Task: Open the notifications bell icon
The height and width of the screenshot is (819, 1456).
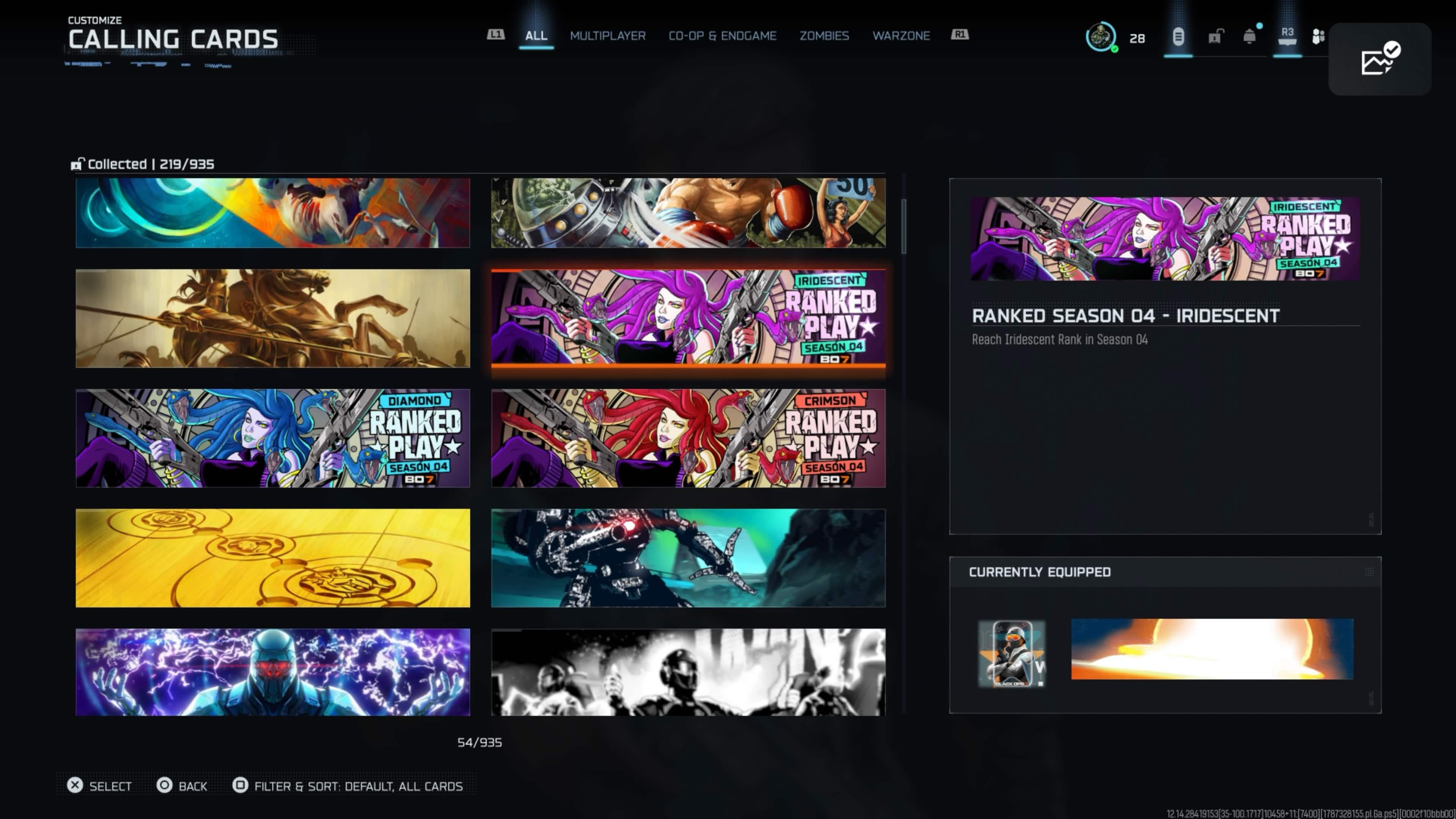Action: coord(1250,37)
